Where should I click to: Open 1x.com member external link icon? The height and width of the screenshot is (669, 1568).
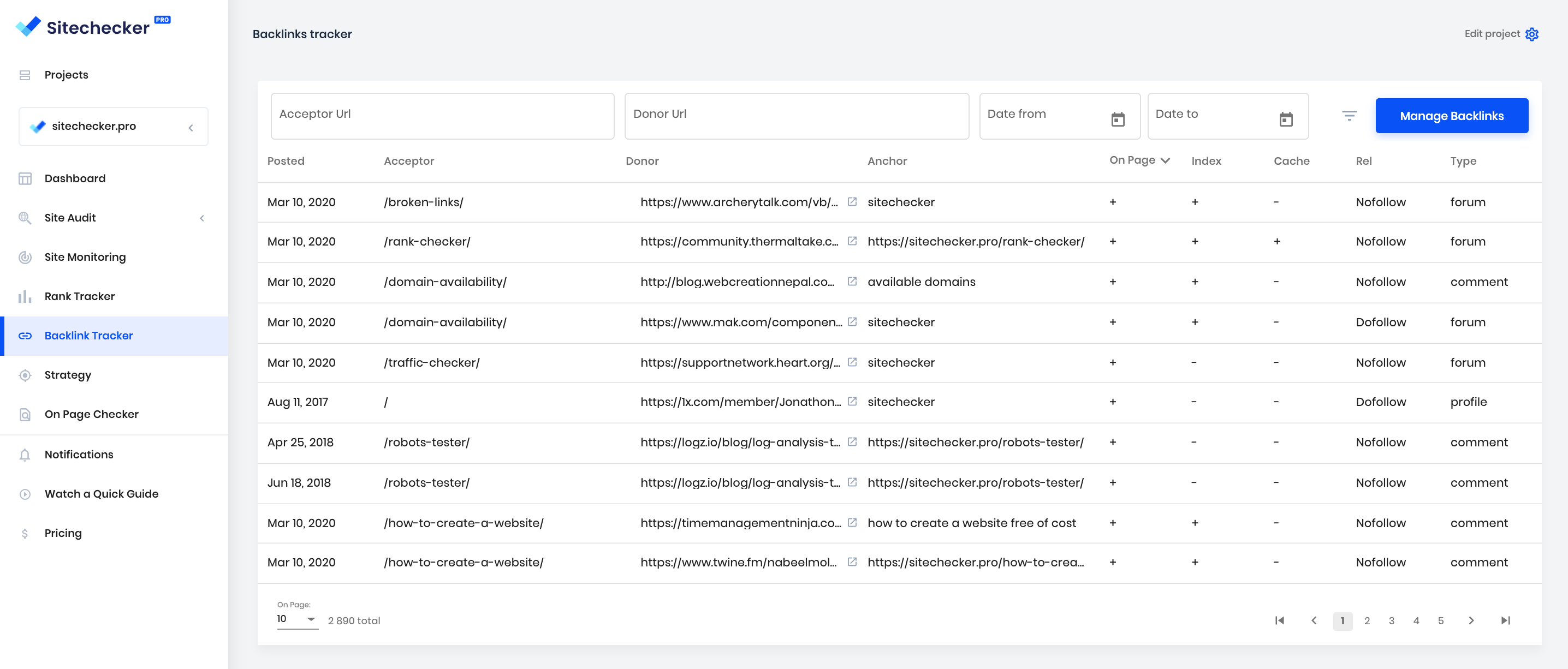point(852,402)
